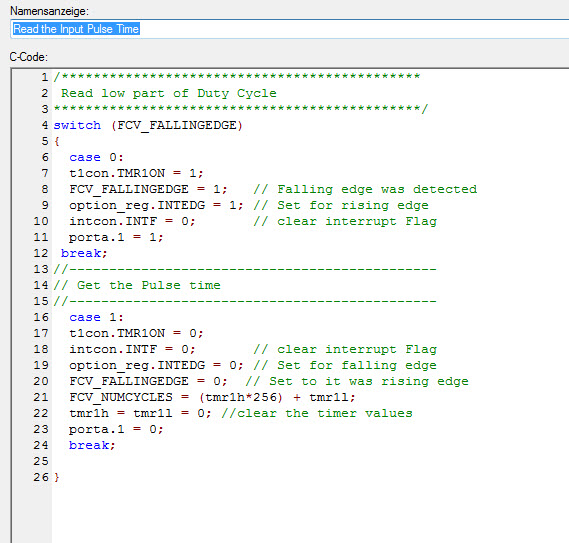Click line number 25 in gutter
Screen dimensions: 569x543
[41, 461]
